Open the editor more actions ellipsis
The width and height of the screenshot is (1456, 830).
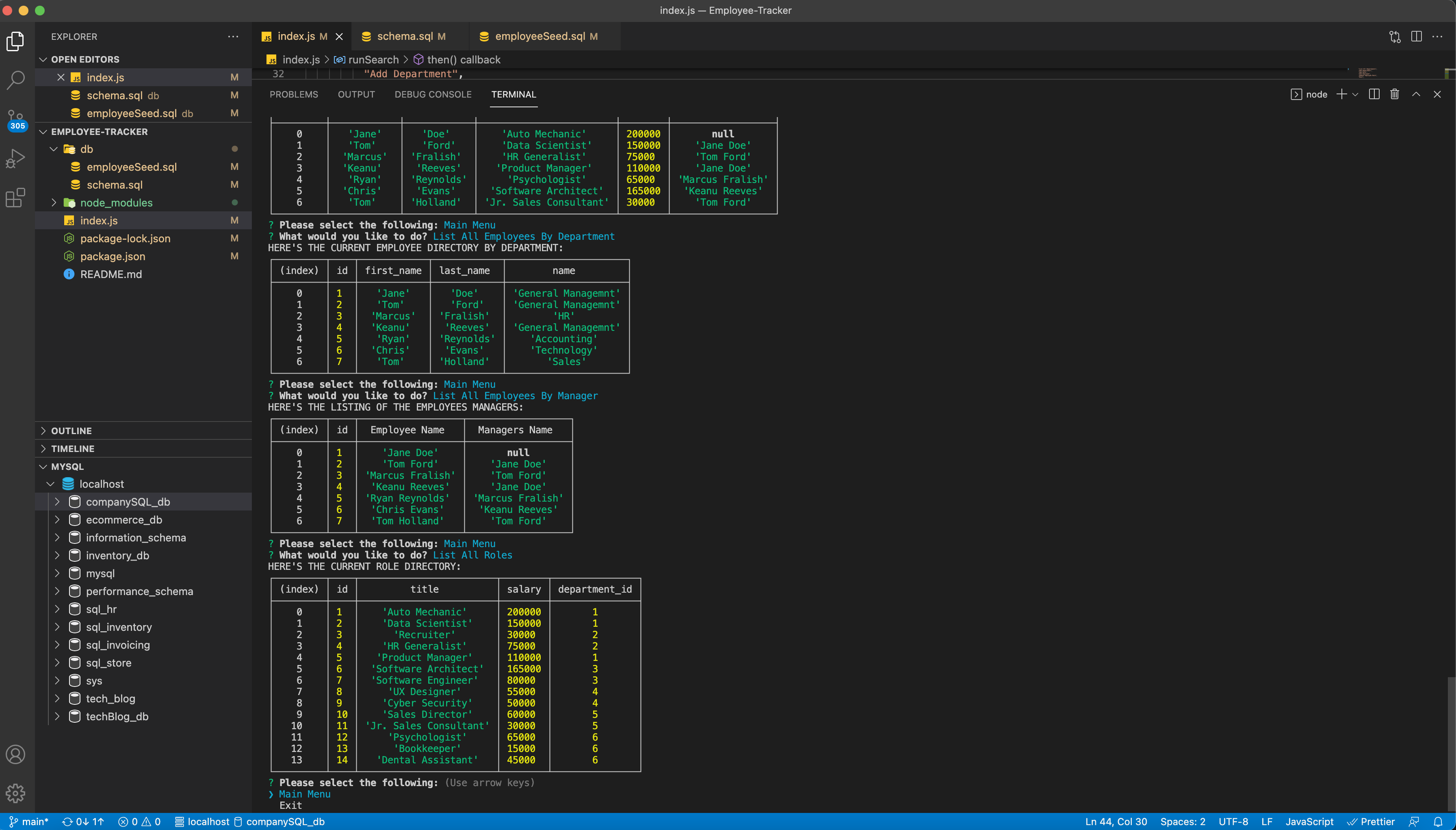click(x=1437, y=37)
